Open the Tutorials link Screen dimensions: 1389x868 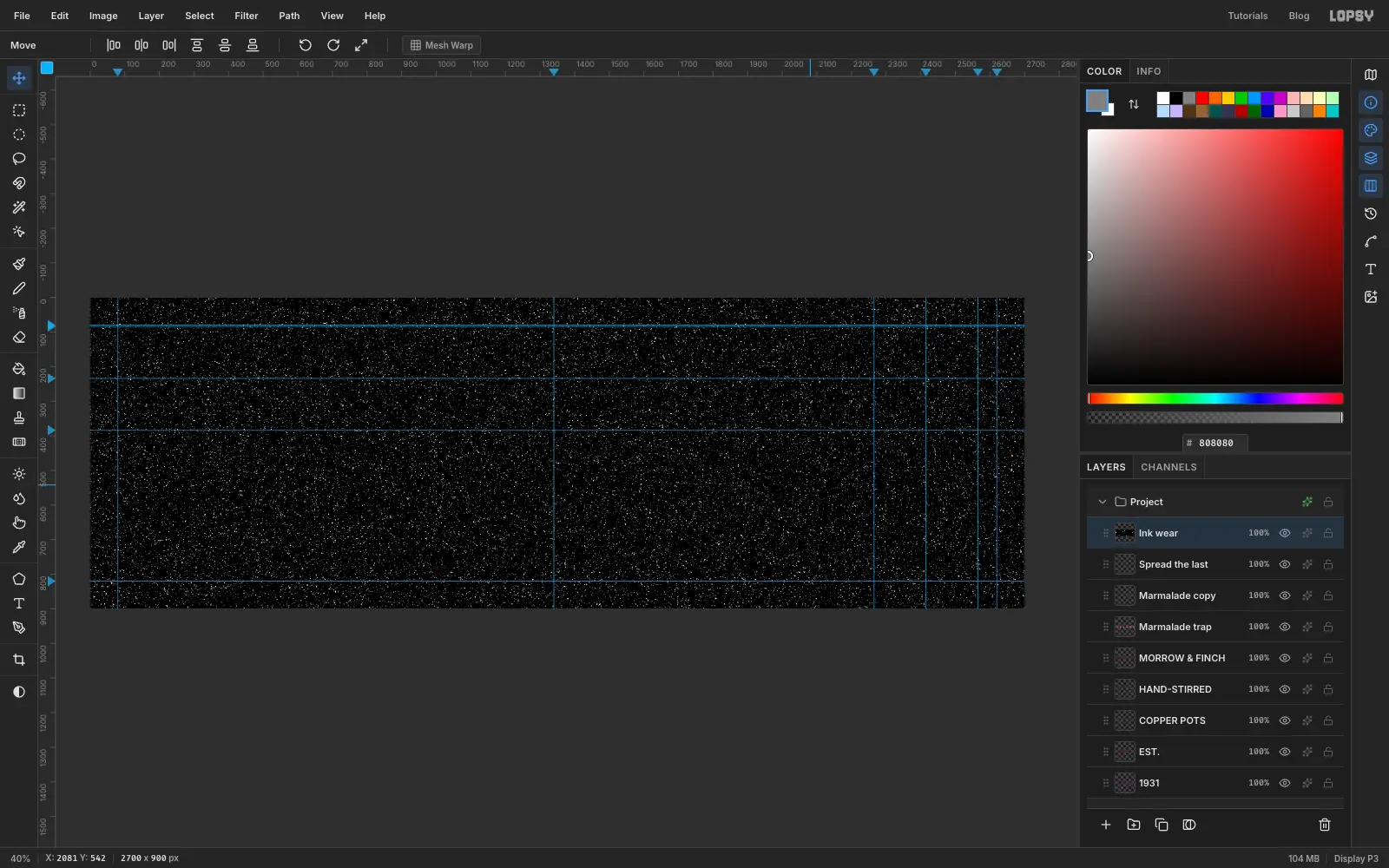[x=1247, y=16]
